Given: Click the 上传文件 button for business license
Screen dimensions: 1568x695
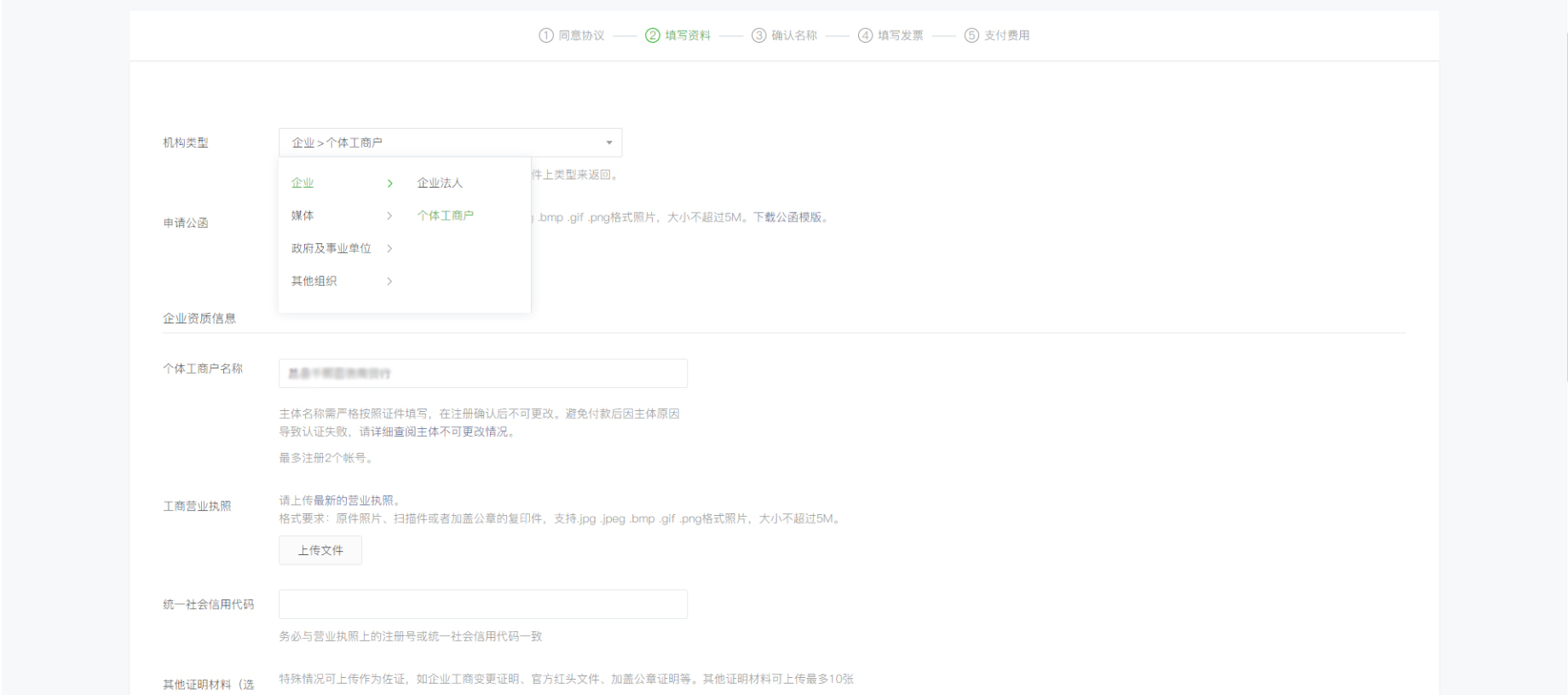Looking at the screenshot, I should (x=320, y=550).
